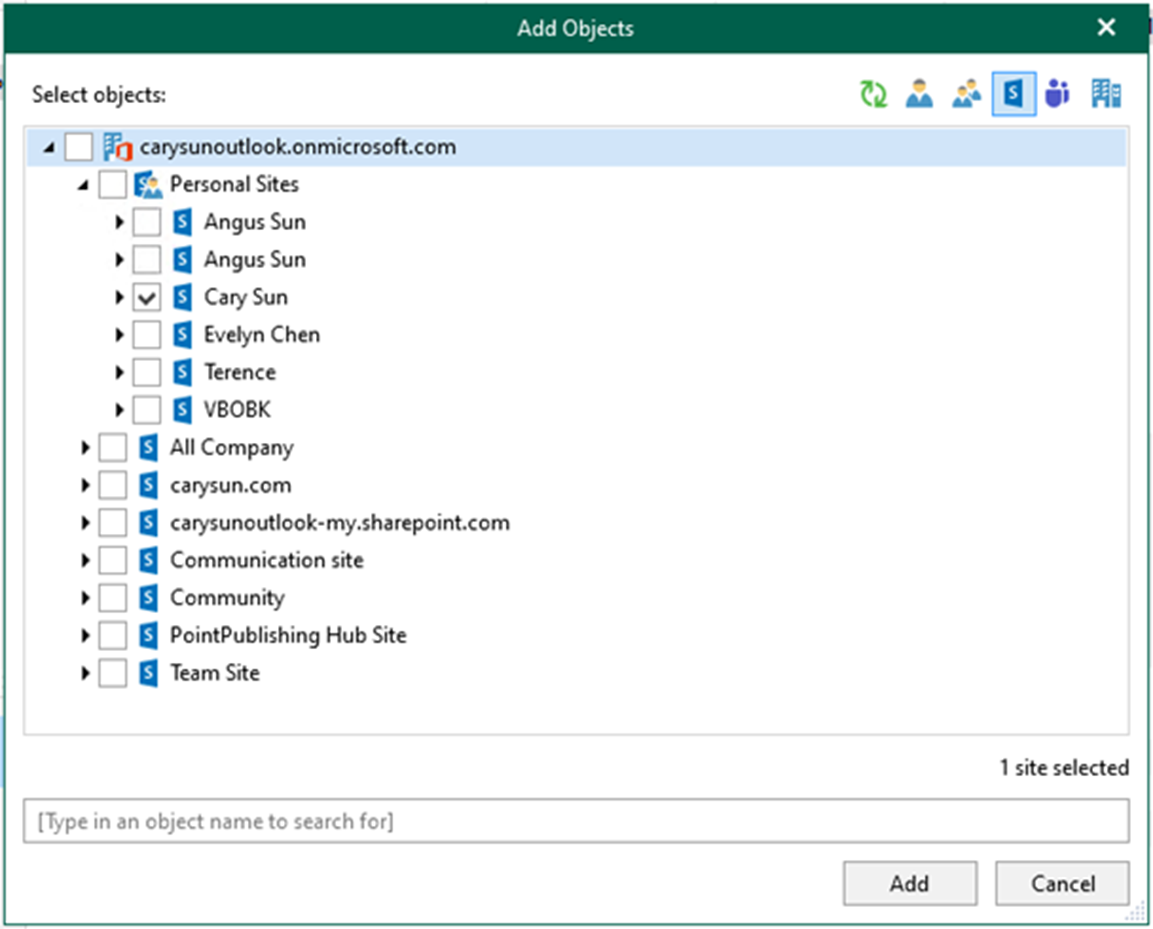Check the All Company checkbox
This screenshot has width=1153, height=929.
pos(113,447)
